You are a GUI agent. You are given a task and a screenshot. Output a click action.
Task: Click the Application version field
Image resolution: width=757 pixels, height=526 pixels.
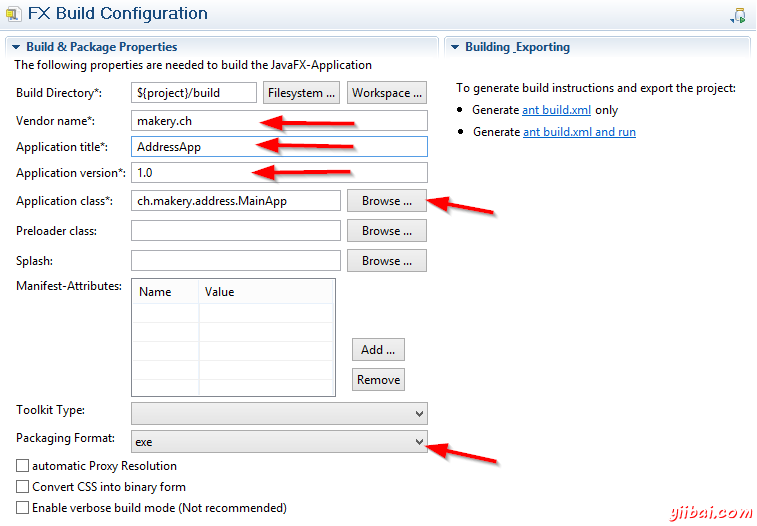coord(279,173)
